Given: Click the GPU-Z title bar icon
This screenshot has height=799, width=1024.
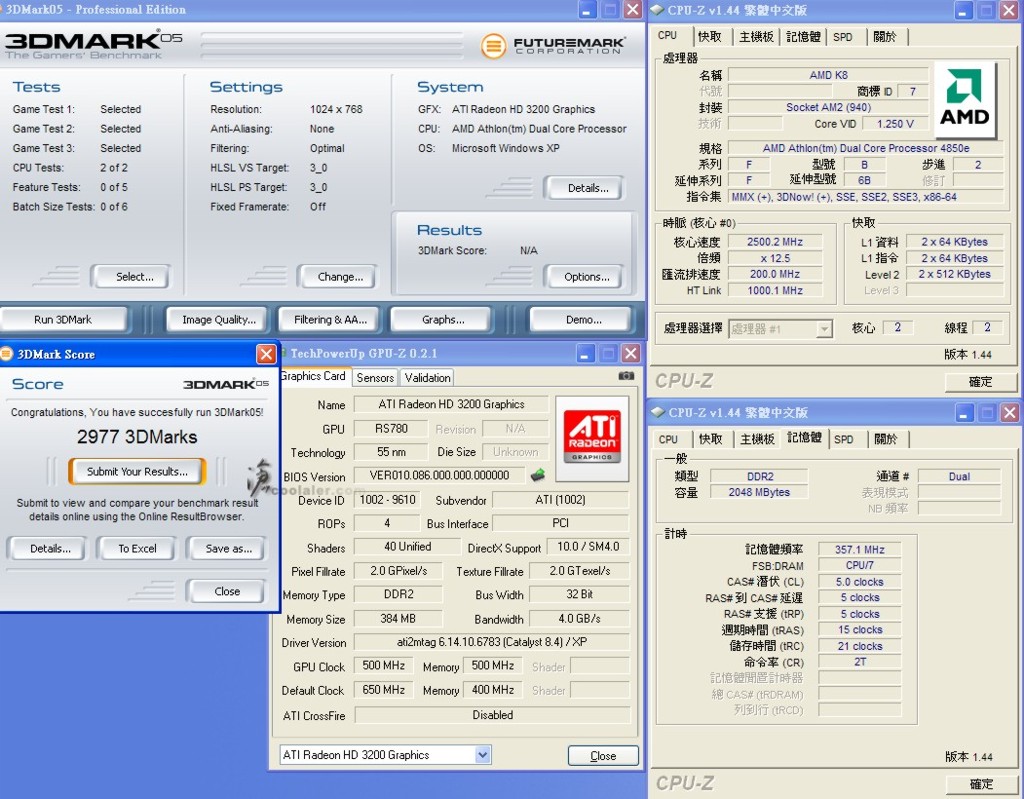Looking at the screenshot, I should 285,353.
